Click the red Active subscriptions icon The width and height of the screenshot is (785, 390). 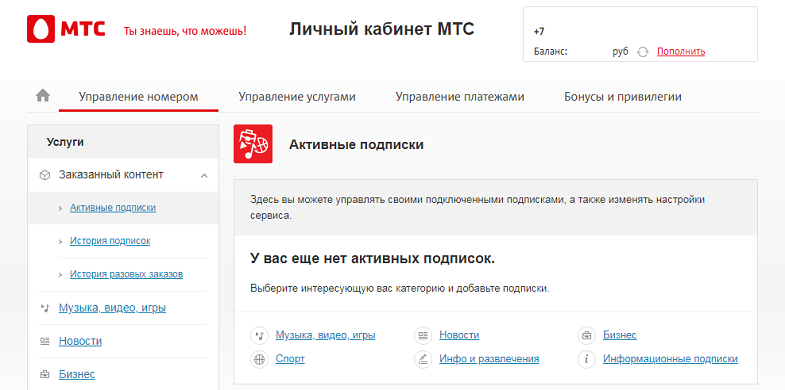253,144
